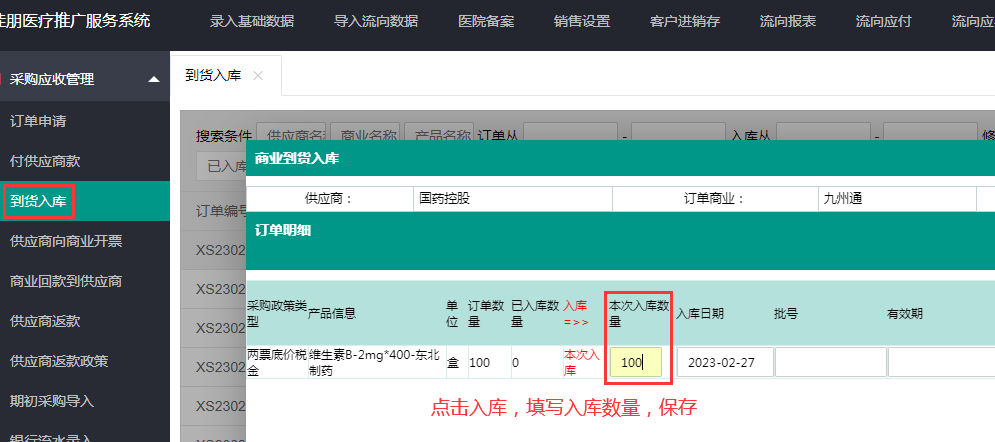
Task: Click the 入库日期 field showing 2023-02-27
Action: tap(725, 362)
